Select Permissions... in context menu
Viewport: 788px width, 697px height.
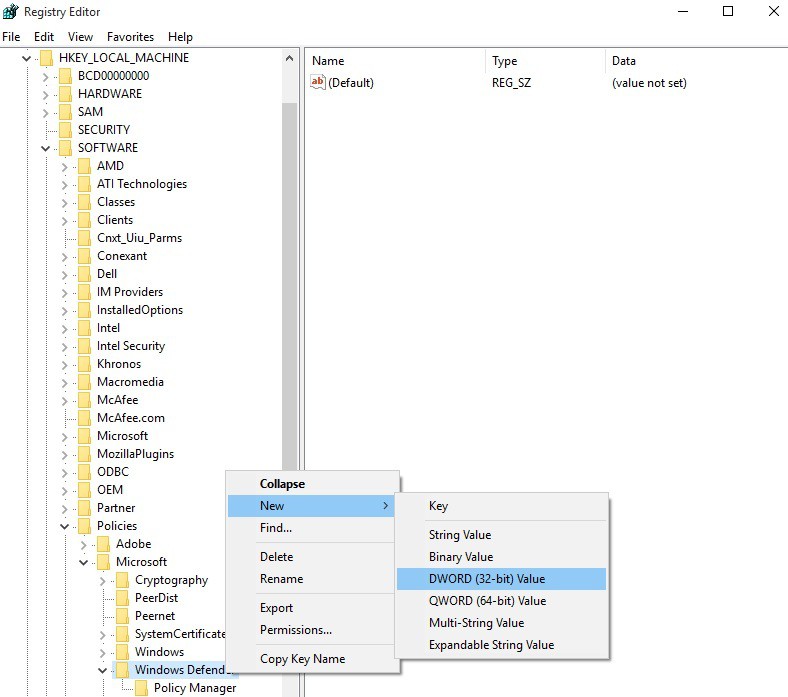pyautogui.click(x=295, y=630)
